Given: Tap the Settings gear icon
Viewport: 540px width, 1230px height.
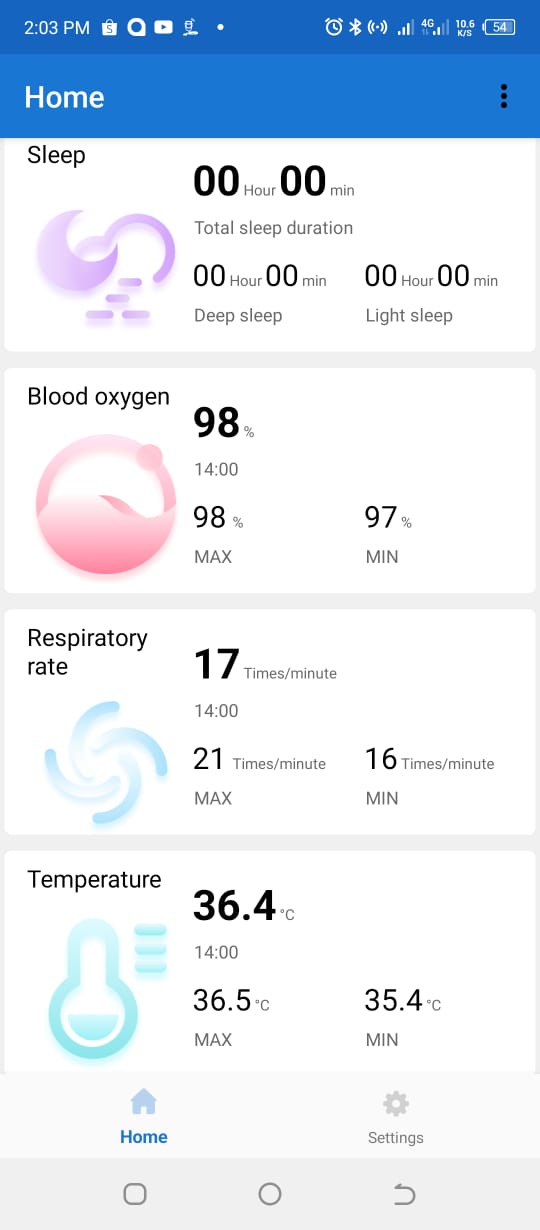Looking at the screenshot, I should tap(396, 1104).
